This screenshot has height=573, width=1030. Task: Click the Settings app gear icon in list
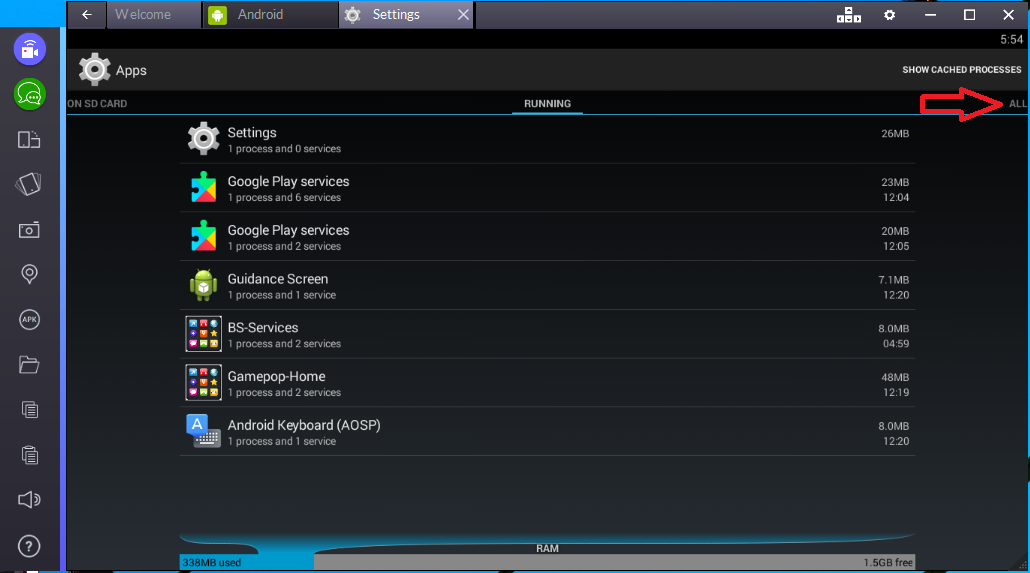point(204,139)
